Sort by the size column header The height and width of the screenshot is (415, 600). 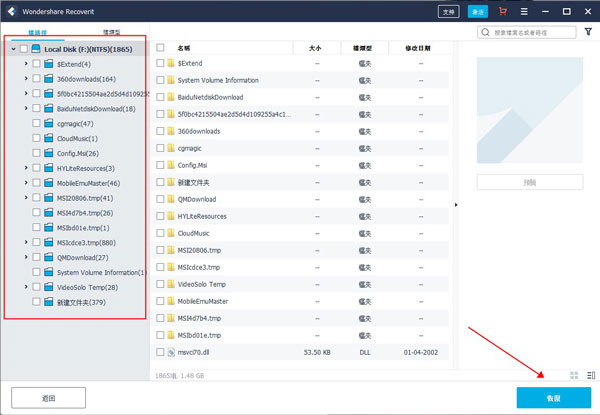315,48
